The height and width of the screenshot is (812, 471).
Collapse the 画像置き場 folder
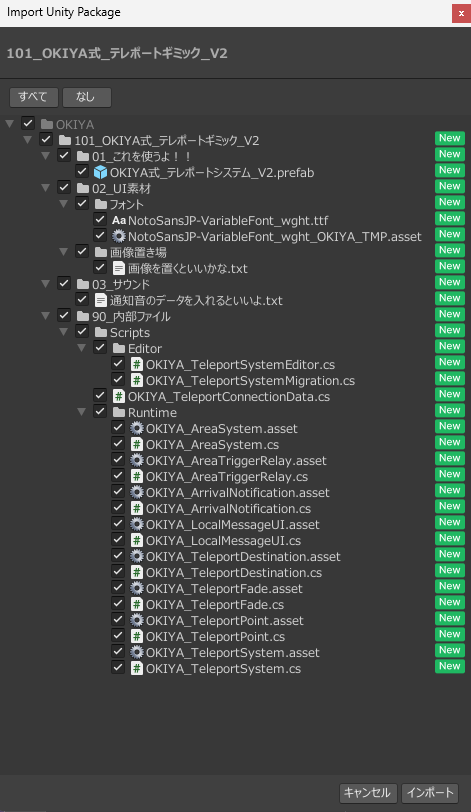(x=64, y=252)
